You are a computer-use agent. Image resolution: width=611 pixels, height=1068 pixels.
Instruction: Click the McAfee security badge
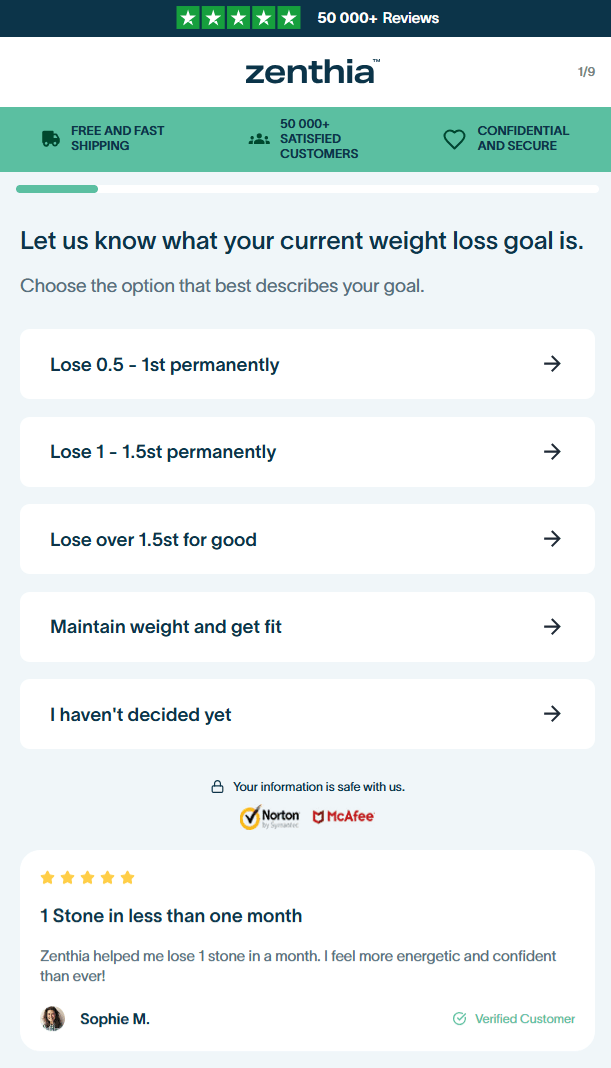pyautogui.click(x=343, y=817)
